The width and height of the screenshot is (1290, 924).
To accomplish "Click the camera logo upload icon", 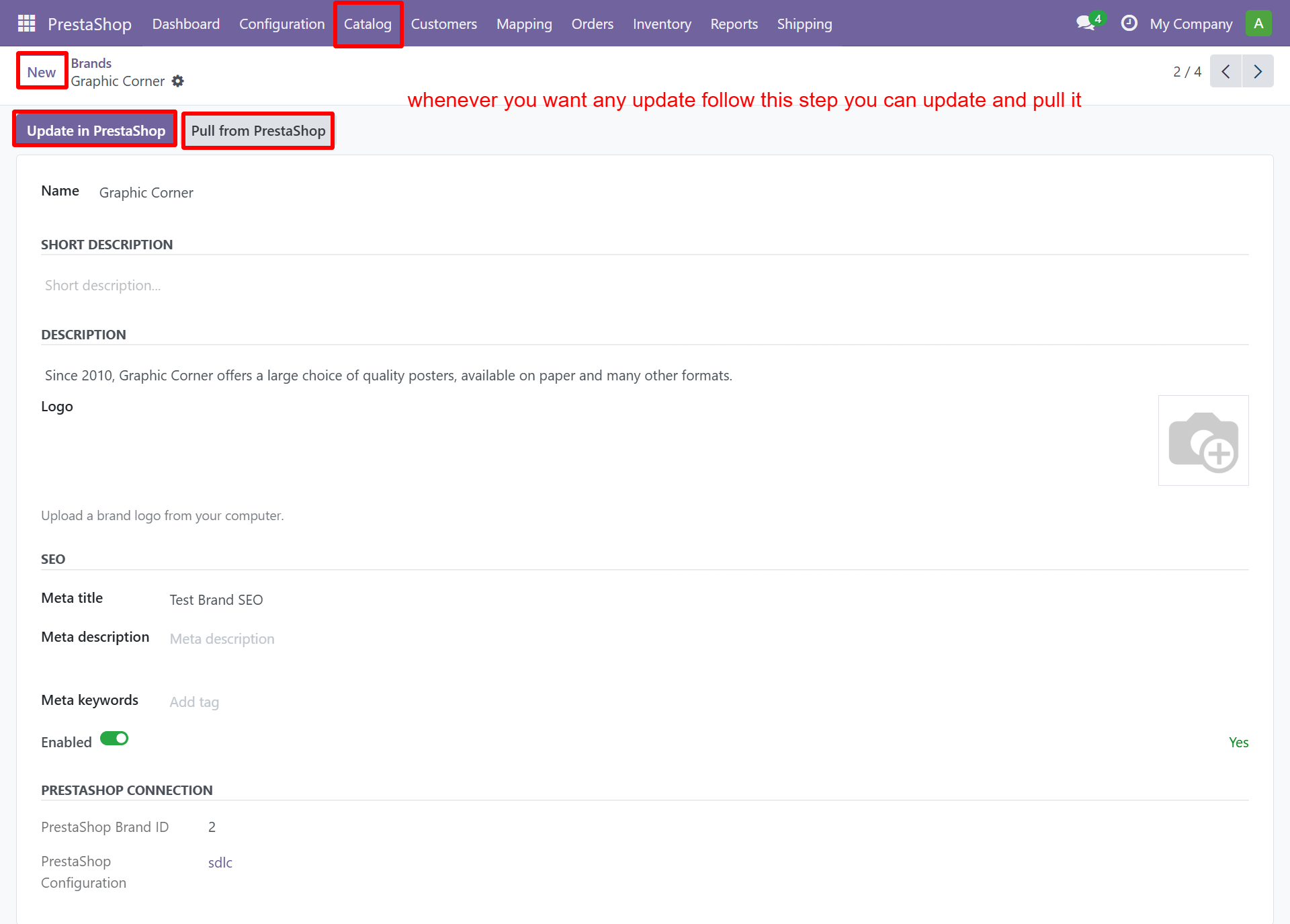I will tap(1203, 441).
